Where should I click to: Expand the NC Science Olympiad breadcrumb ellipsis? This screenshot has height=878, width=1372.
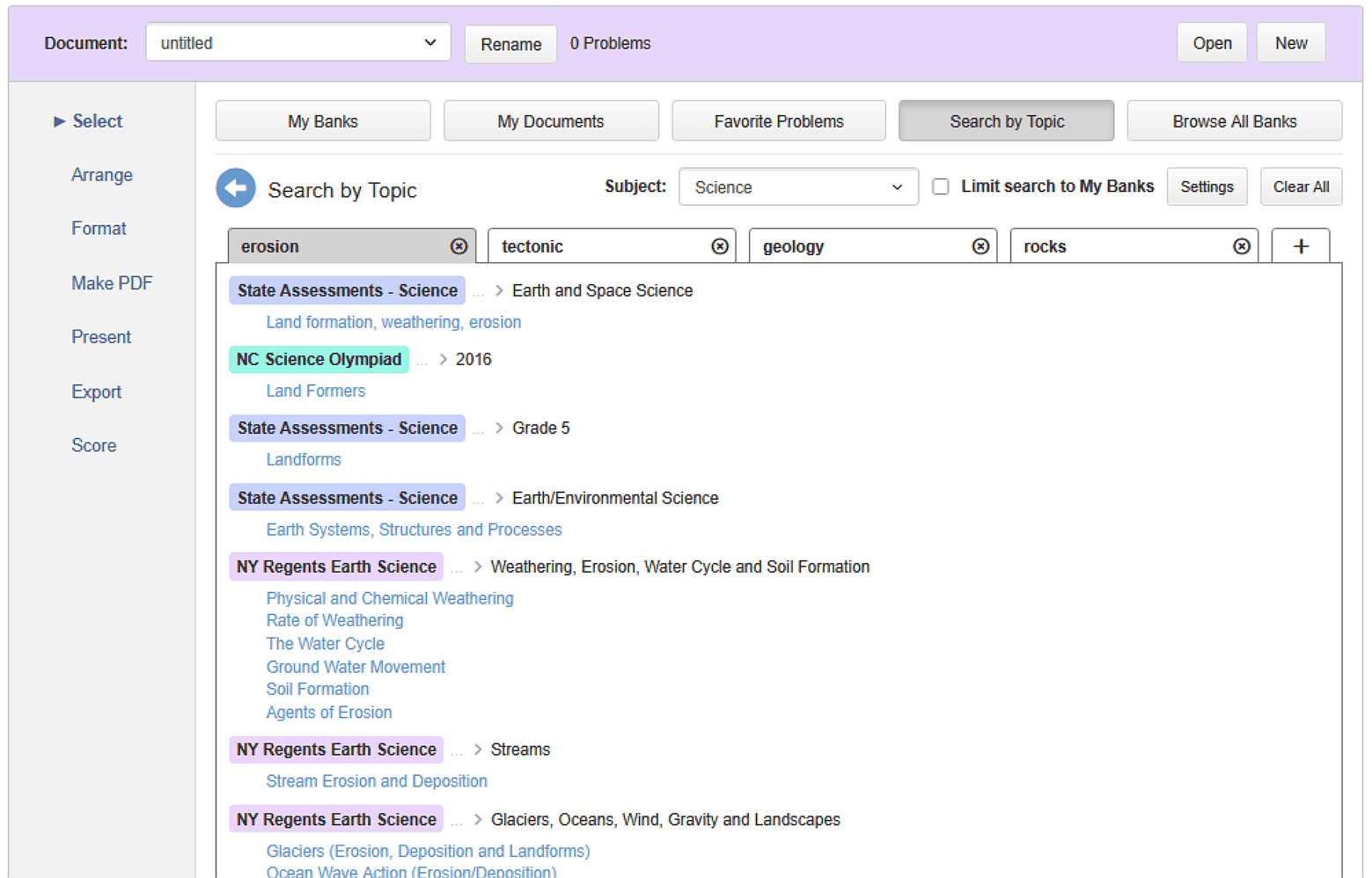pos(422,359)
